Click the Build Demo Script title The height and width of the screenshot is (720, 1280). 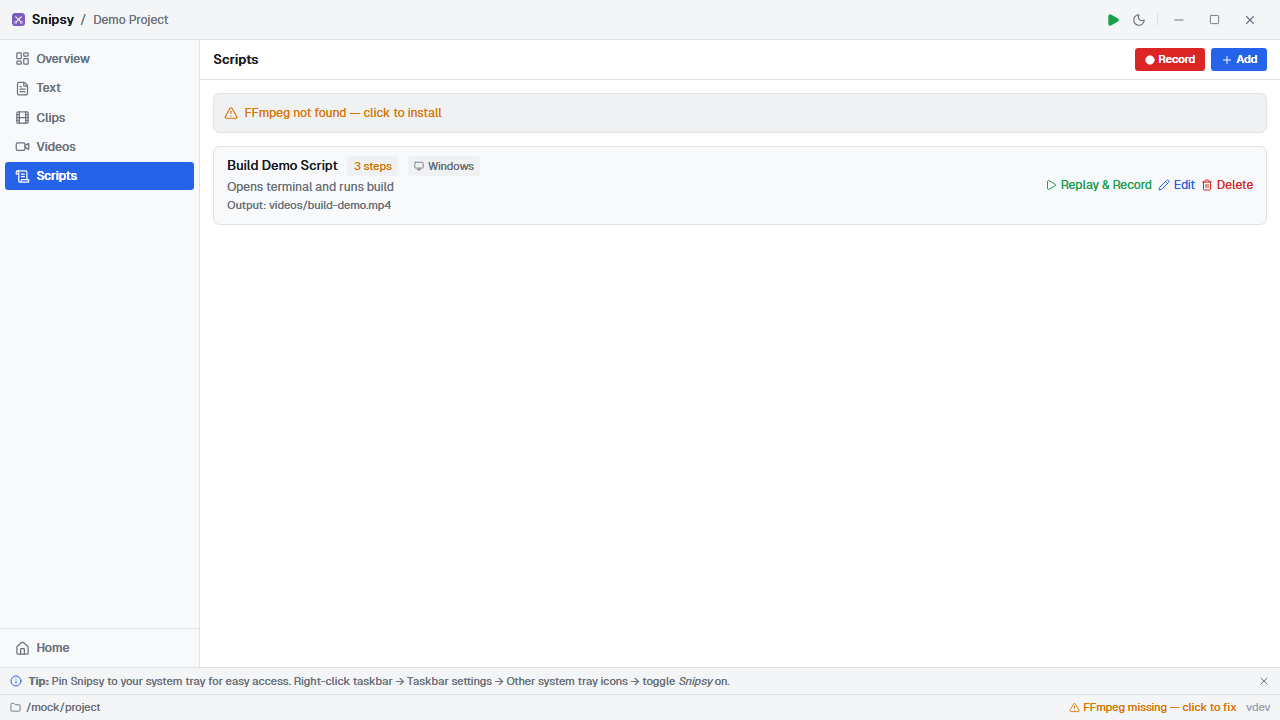[282, 165]
